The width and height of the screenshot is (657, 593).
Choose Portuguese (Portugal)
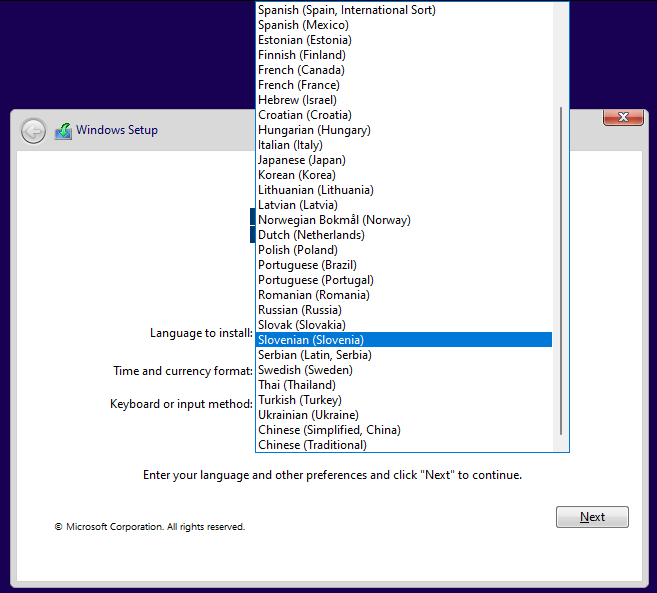pos(404,280)
